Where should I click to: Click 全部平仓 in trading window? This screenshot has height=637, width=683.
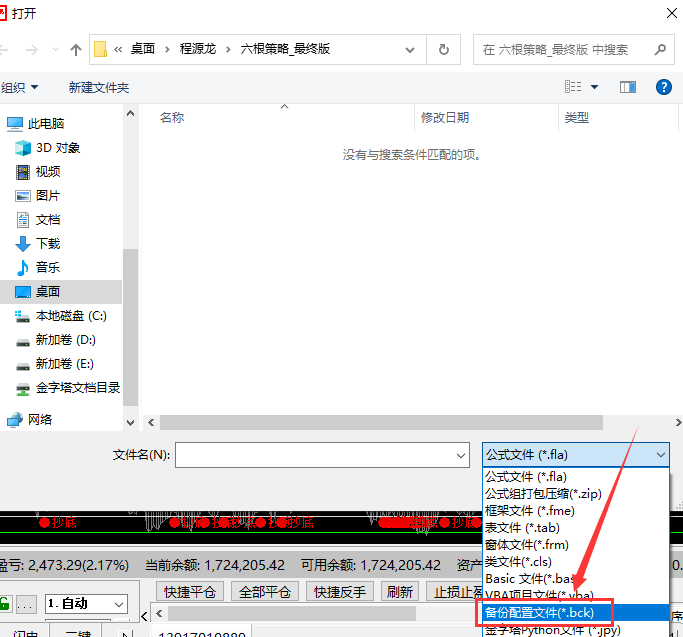265,592
